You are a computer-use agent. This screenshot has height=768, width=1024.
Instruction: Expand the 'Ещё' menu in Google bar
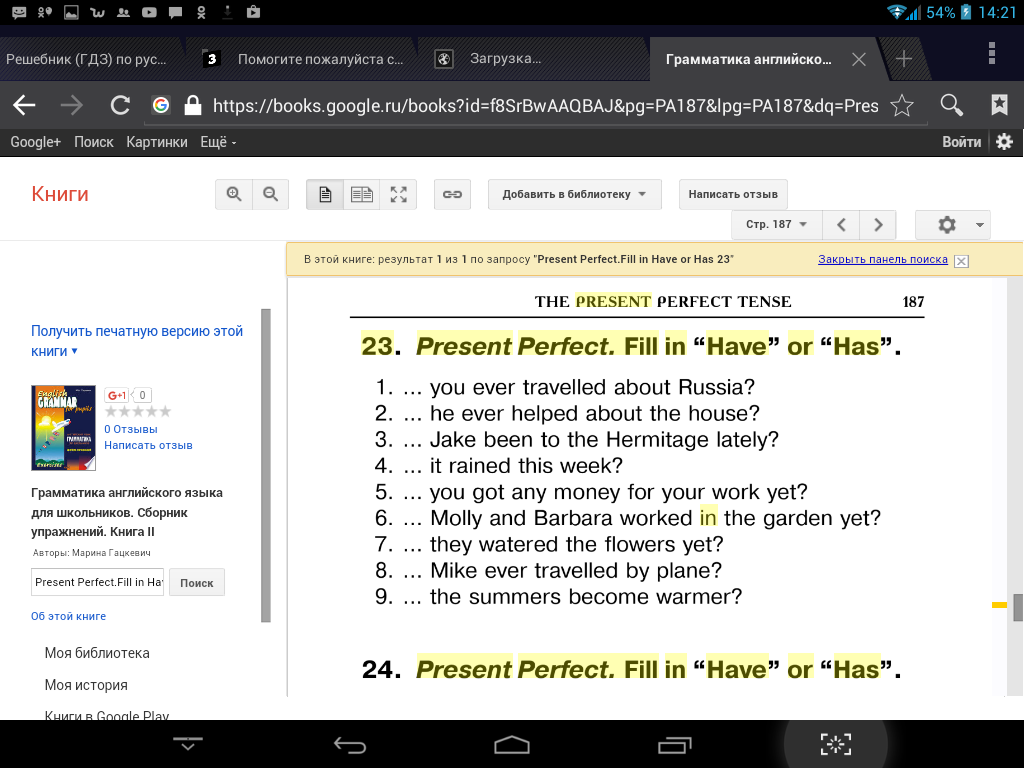click(218, 142)
